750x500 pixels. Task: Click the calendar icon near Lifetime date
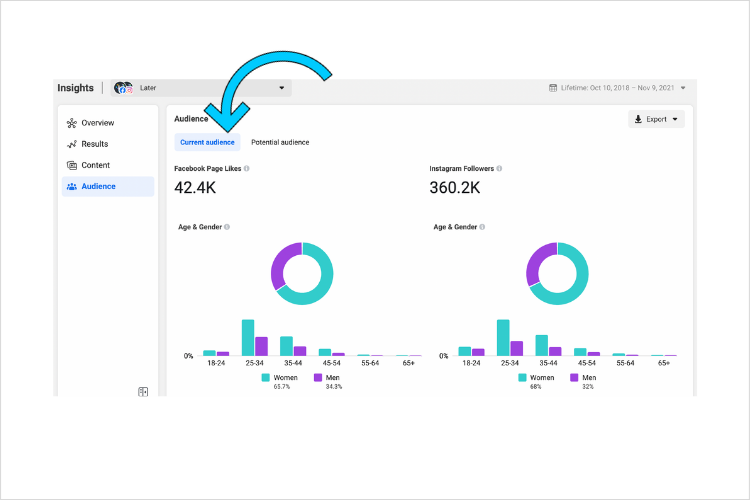(553, 88)
